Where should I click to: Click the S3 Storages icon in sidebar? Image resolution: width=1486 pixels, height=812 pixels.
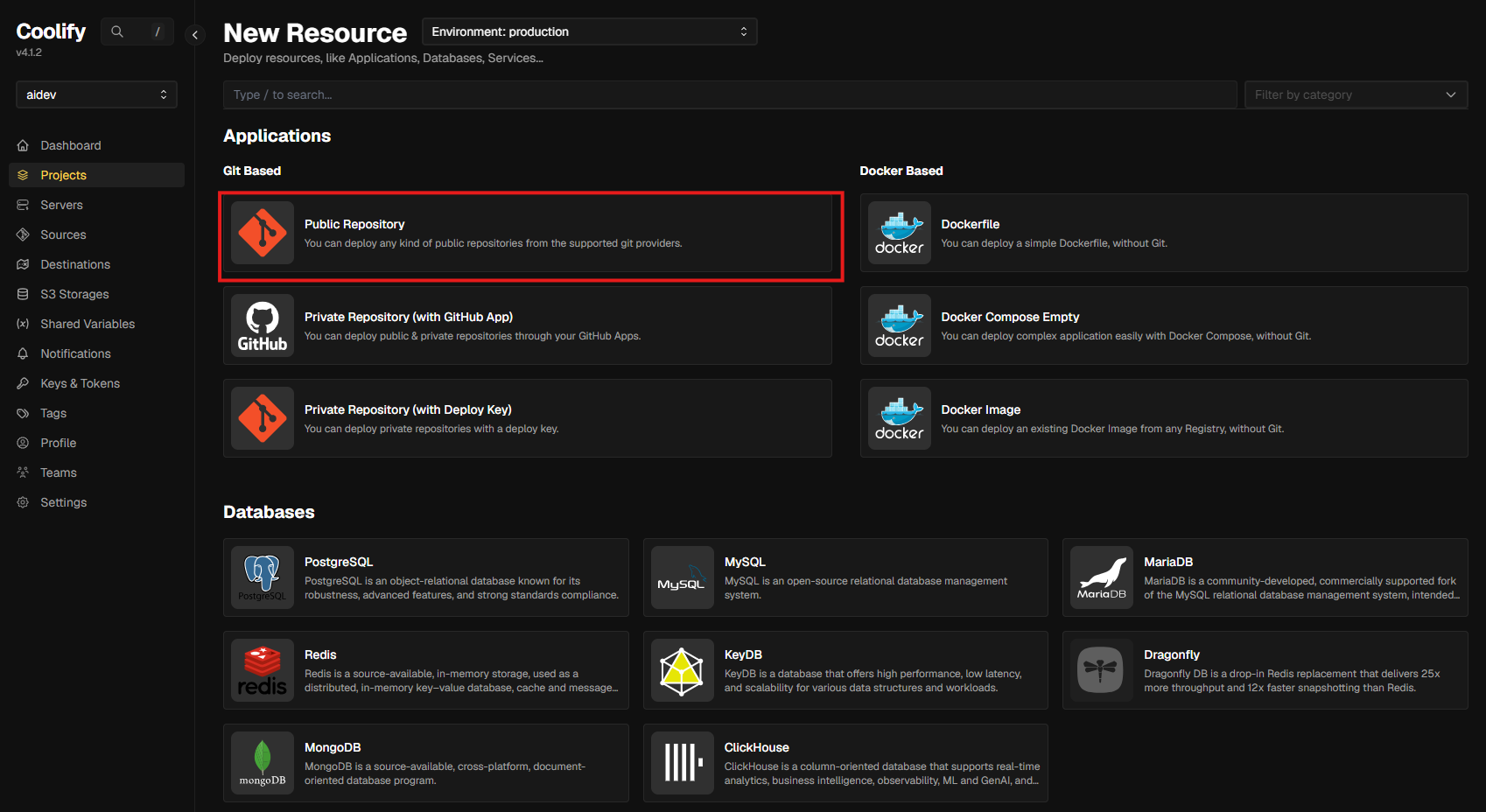click(x=23, y=294)
